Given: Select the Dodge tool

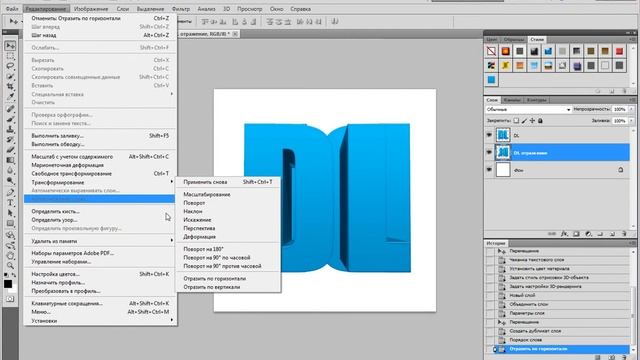Looking at the screenshot, I should pos(10,180).
